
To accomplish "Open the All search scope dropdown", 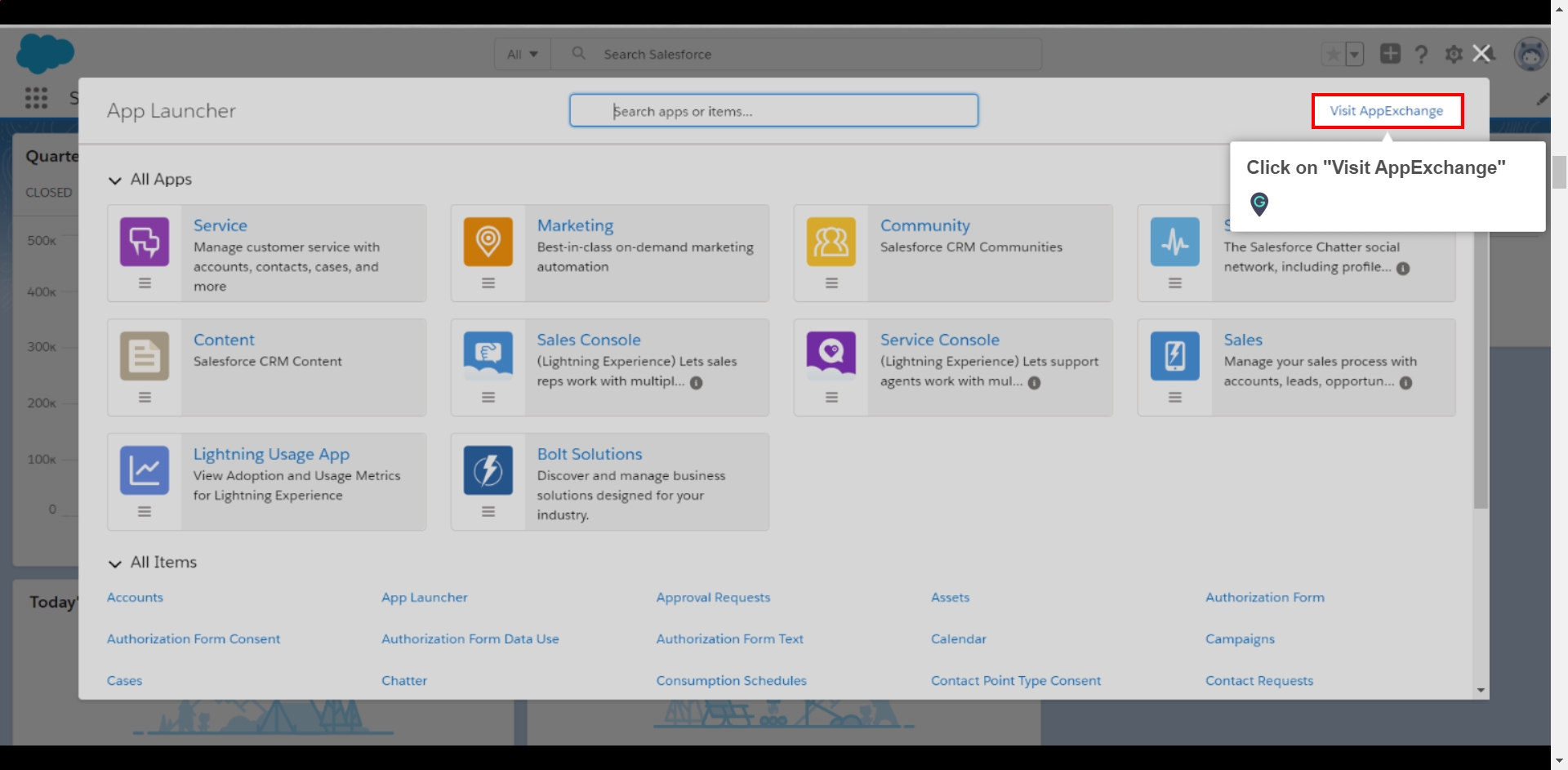I will pyautogui.click(x=523, y=55).
